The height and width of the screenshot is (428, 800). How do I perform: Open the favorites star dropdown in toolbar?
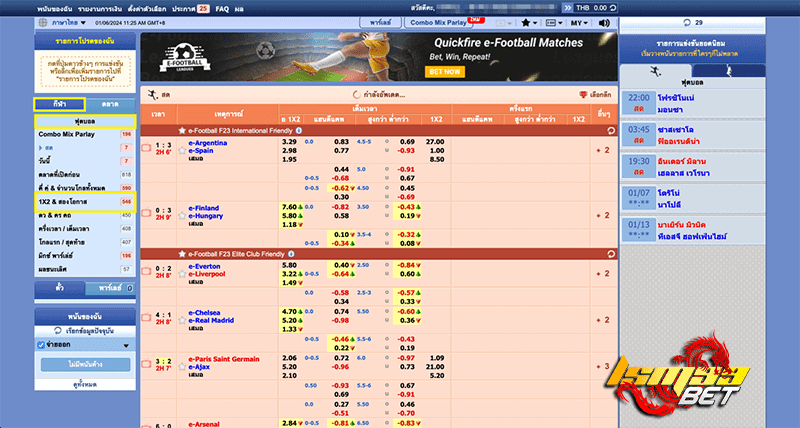[x=529, y=23]
